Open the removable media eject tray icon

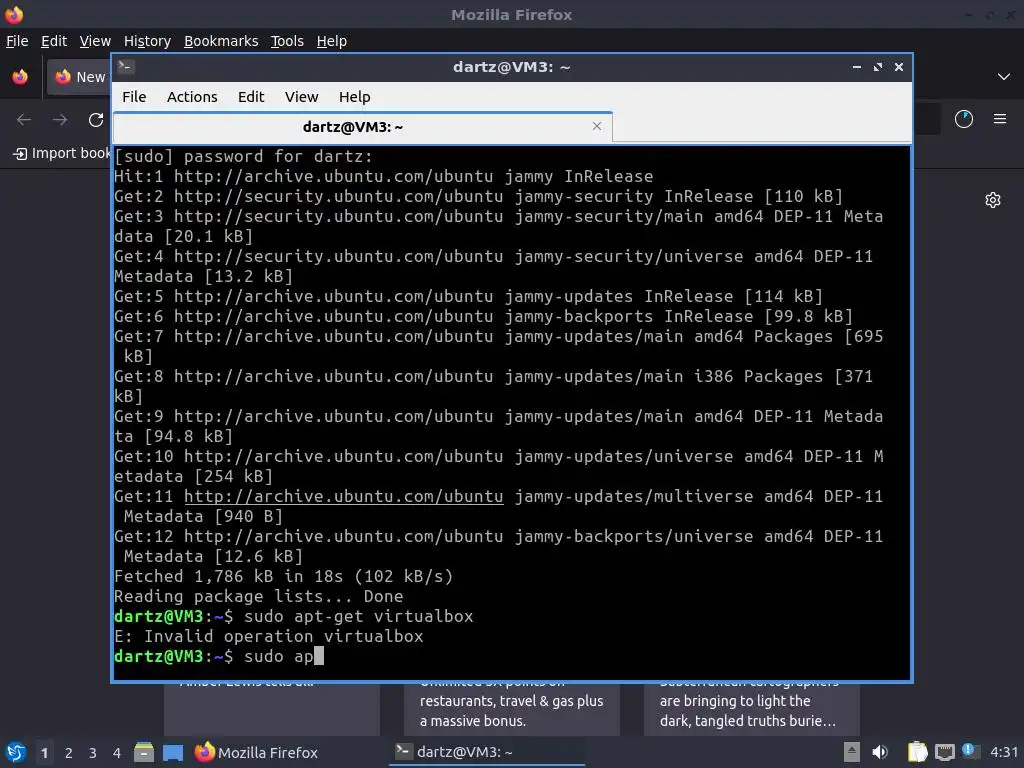point(852,752)
